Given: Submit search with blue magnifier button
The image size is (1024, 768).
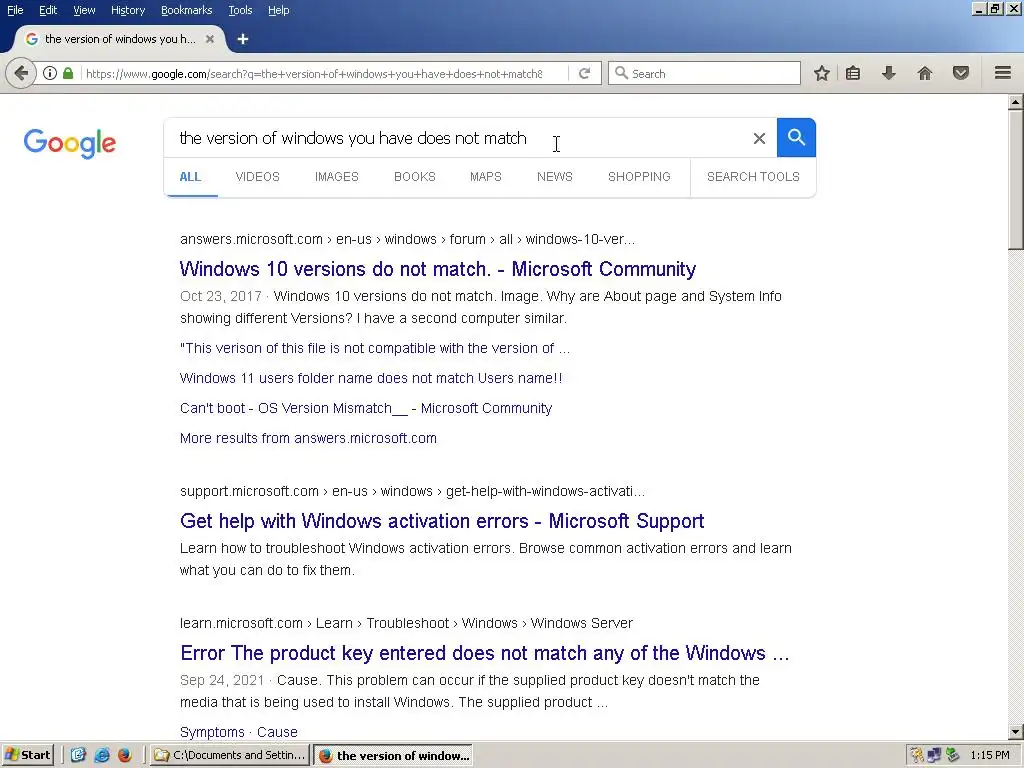Looking at the screenshot, I should pos(796,138).
